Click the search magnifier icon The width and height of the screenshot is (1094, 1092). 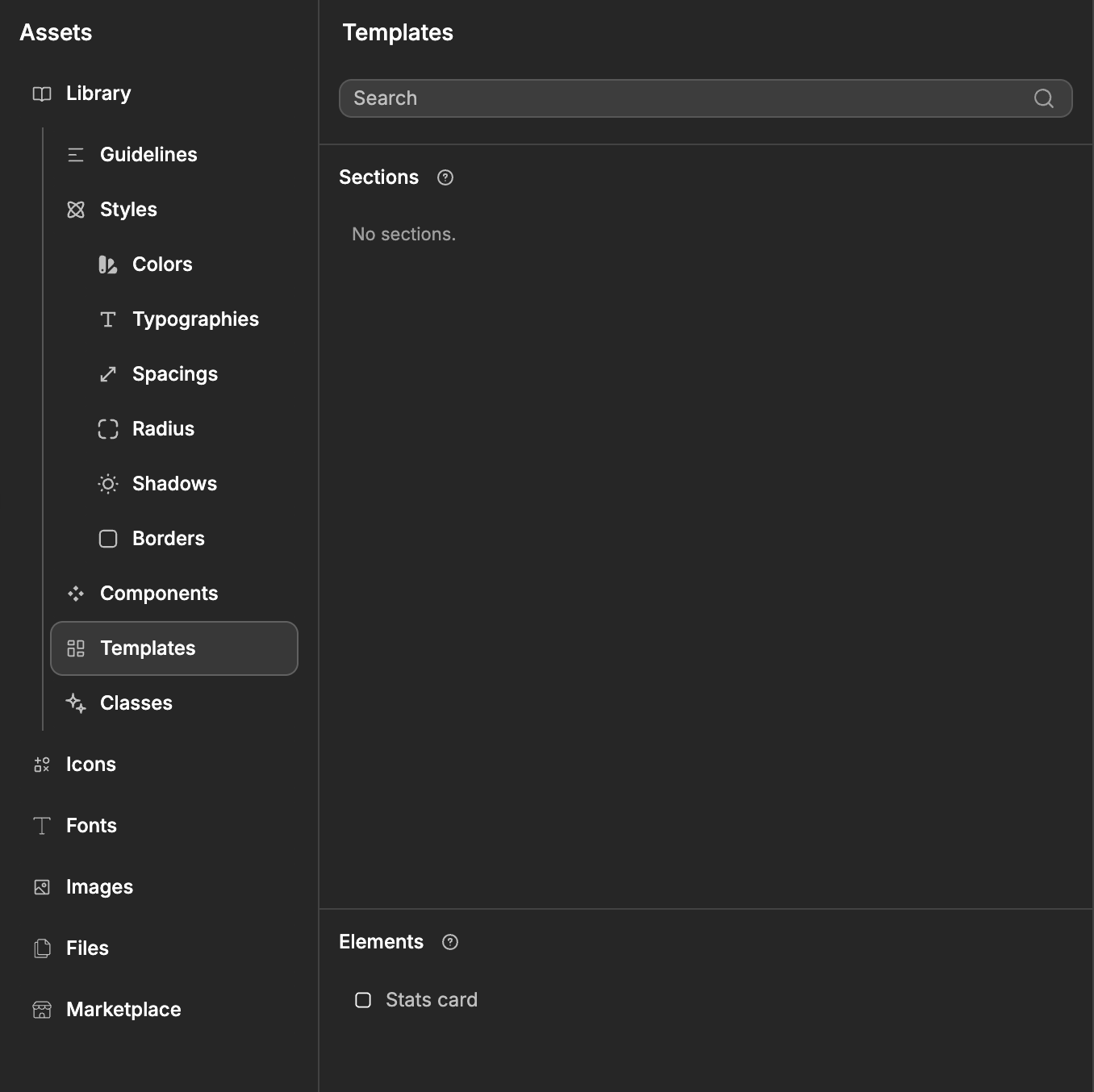point(1044,98)
